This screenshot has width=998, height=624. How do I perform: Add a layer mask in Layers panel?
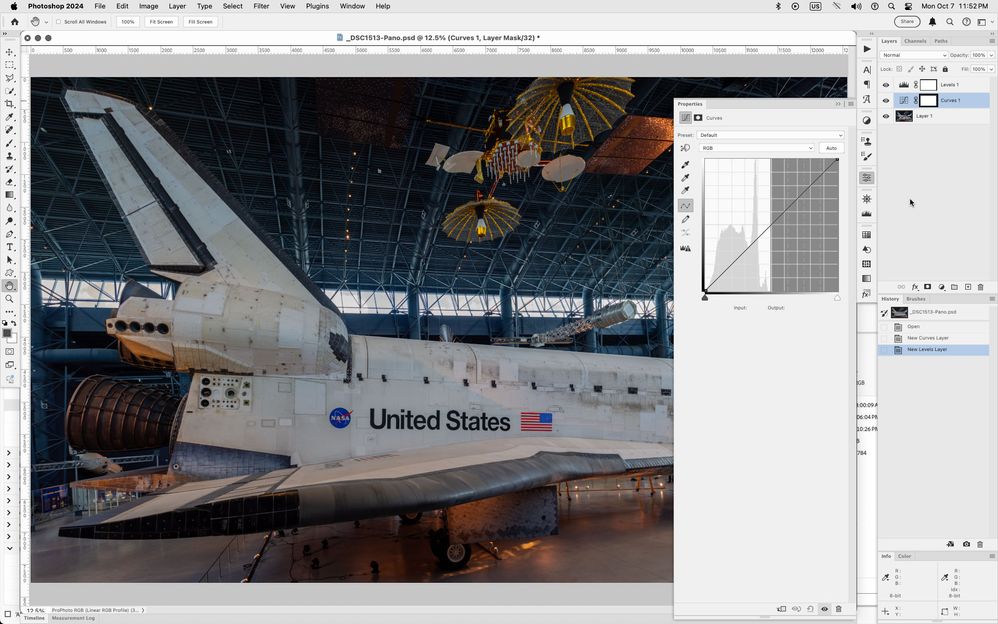(927, 287)
